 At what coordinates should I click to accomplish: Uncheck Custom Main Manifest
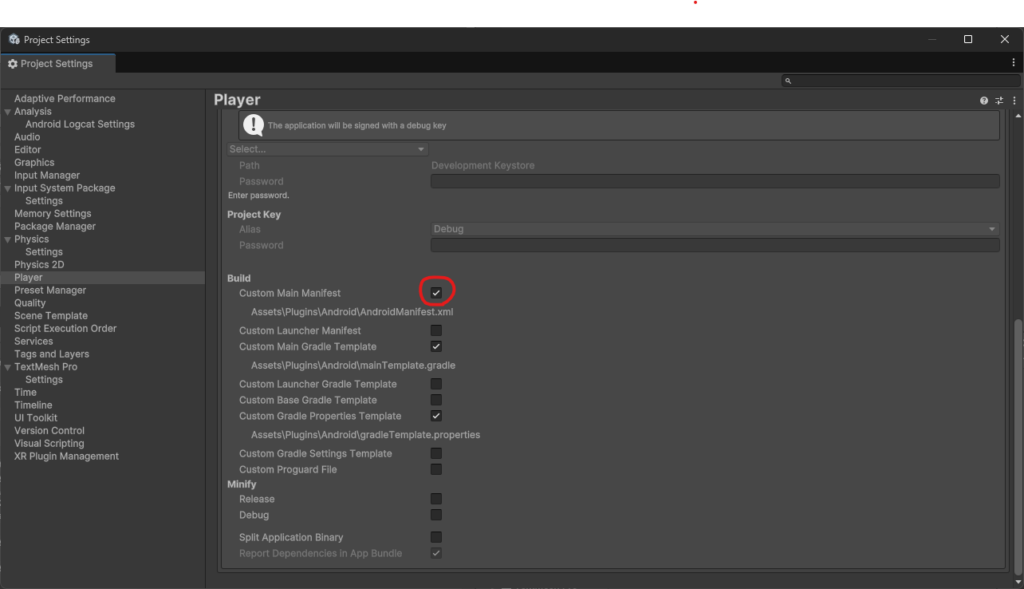[436, 293]
